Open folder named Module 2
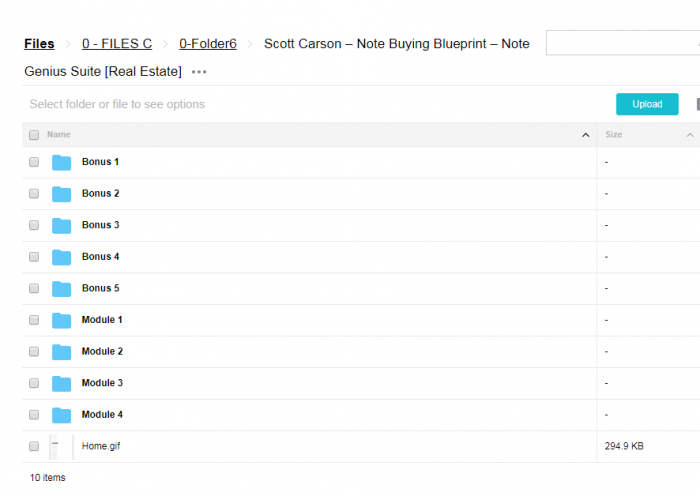This screenshot has height=496, width=700. pyautogui.click(x=102, y=352)
